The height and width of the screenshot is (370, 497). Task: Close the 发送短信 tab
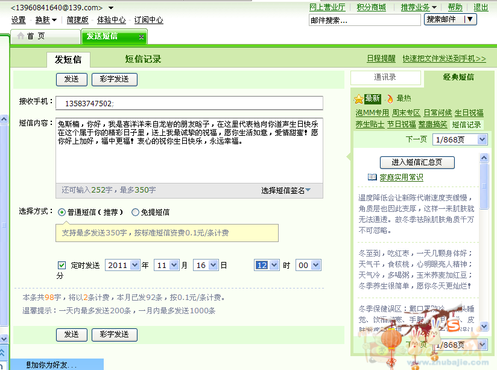[x=141, y=37]
